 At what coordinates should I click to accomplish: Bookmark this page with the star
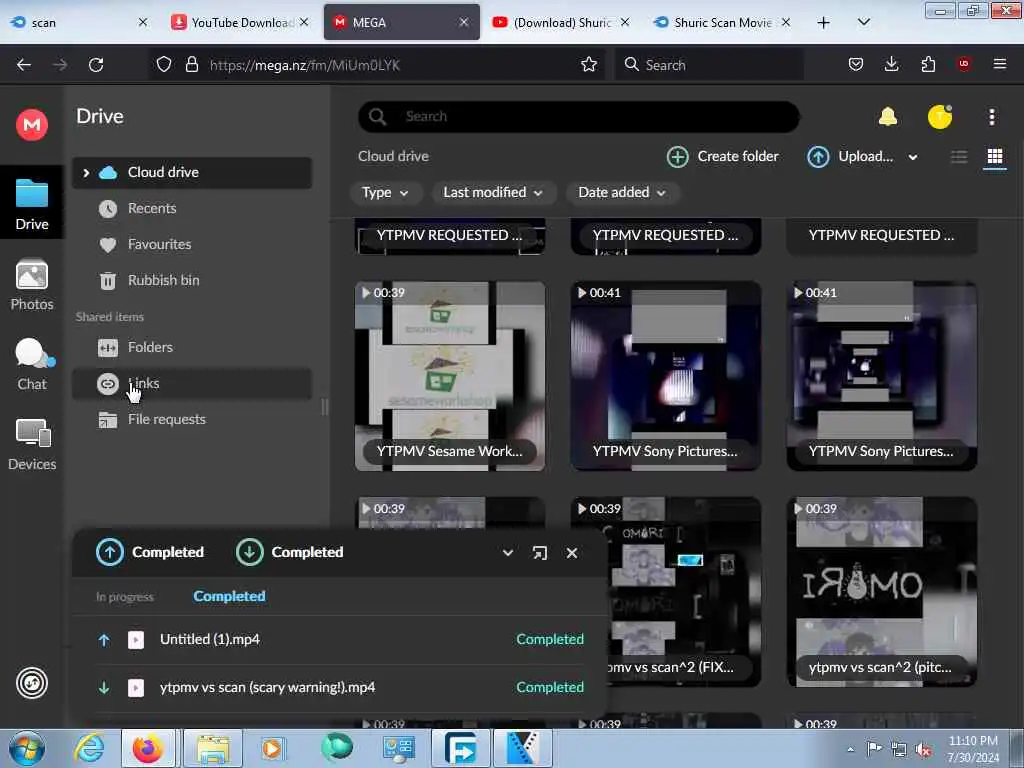pyautogui.click(x=588, y=65)
